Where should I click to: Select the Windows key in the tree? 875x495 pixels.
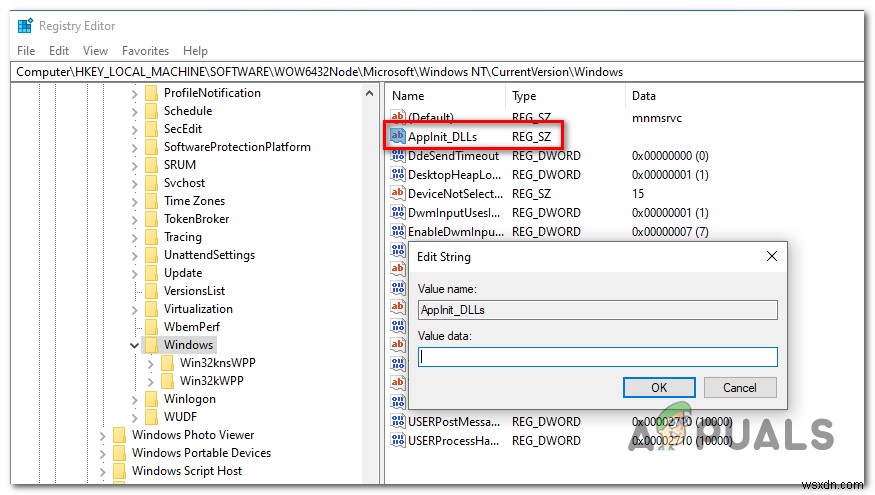(188, 345)
